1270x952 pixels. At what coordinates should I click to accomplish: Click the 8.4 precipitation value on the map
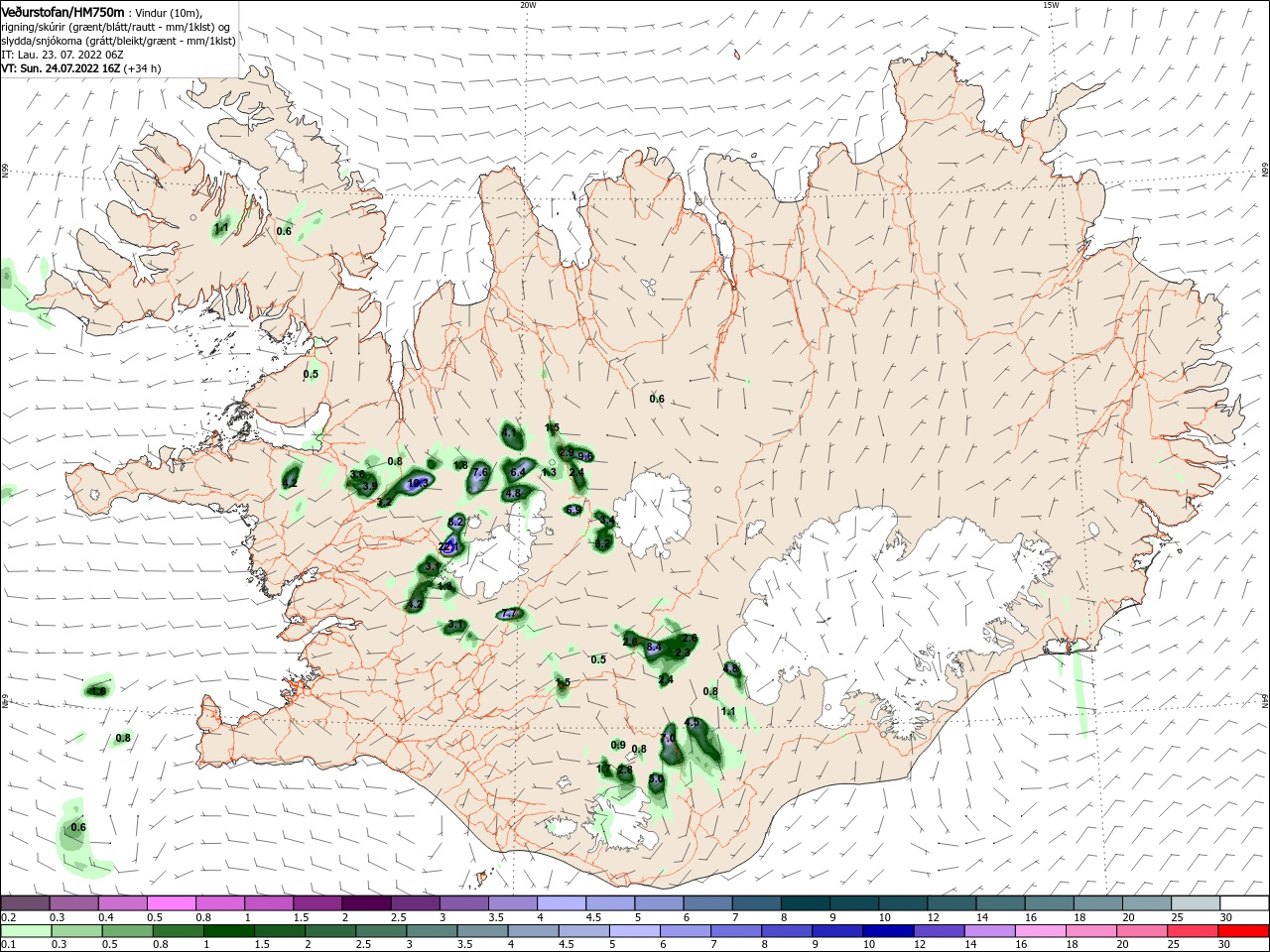click(654, 648)
